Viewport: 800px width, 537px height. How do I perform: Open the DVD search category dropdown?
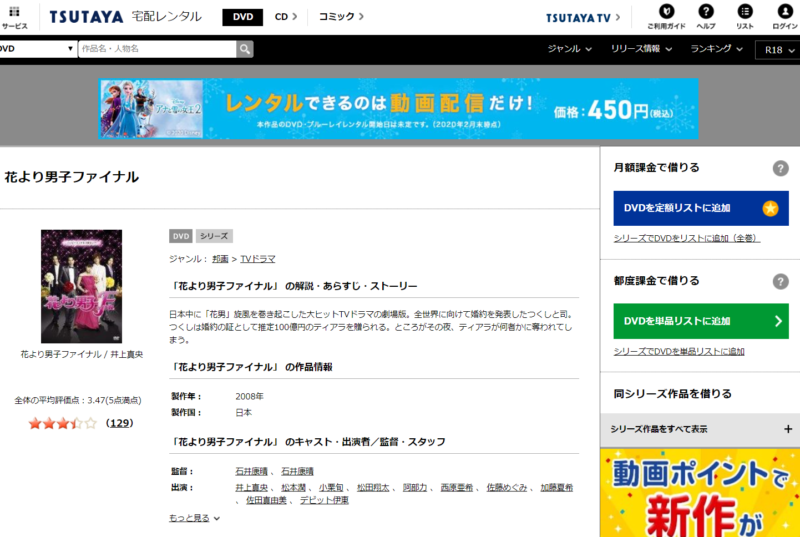pyautogui.click(x=37, y=49)
